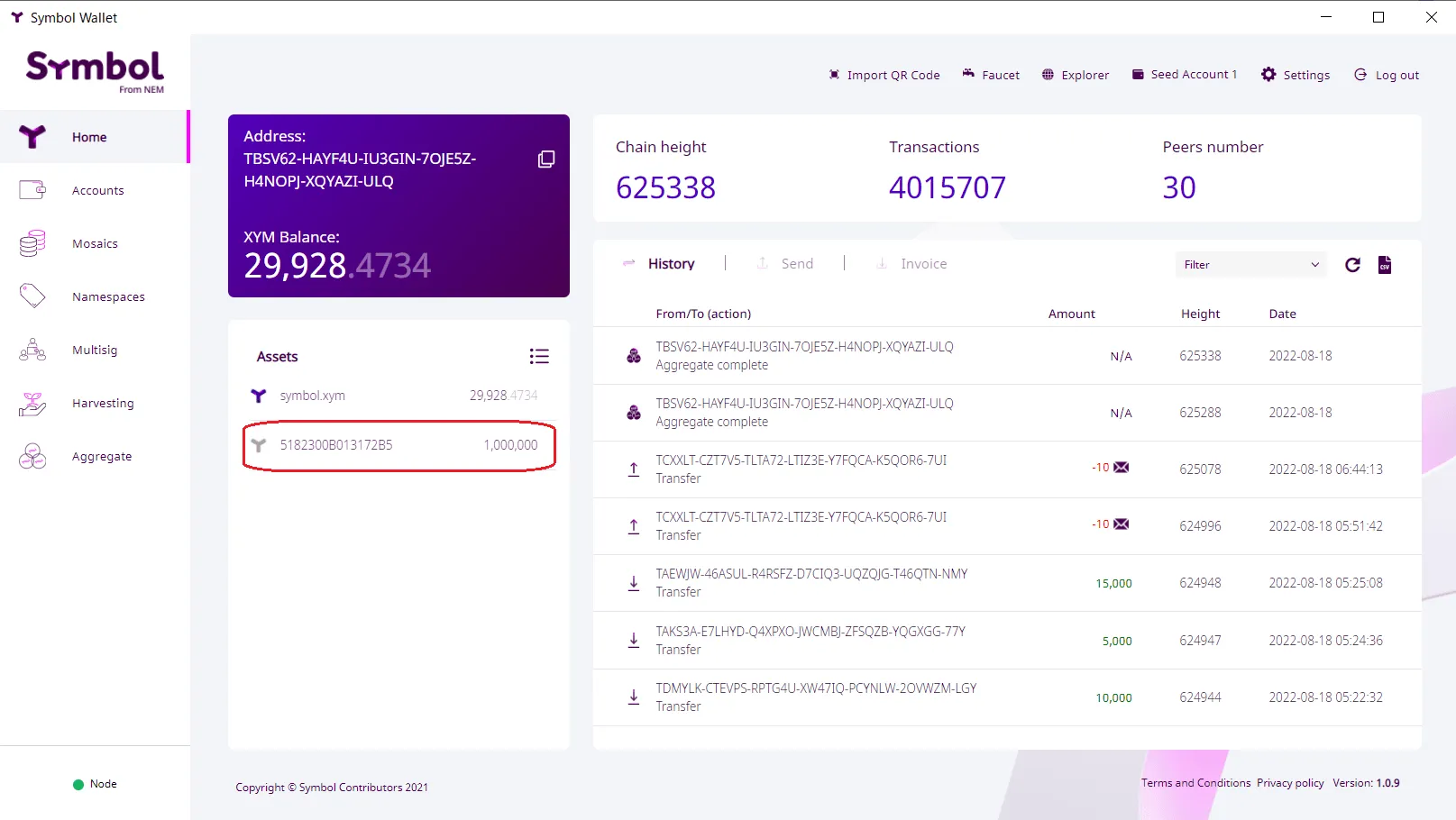Open the assets list view icon
Screen dimensions: 1456x820
539,357
